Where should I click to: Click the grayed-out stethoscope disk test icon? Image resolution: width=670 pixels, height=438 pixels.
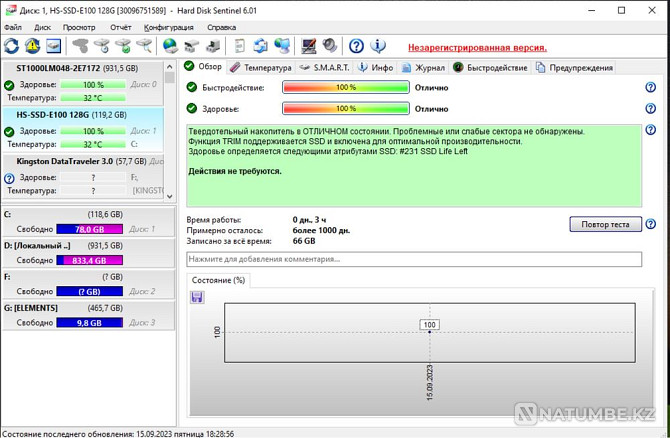click(80, 46)
